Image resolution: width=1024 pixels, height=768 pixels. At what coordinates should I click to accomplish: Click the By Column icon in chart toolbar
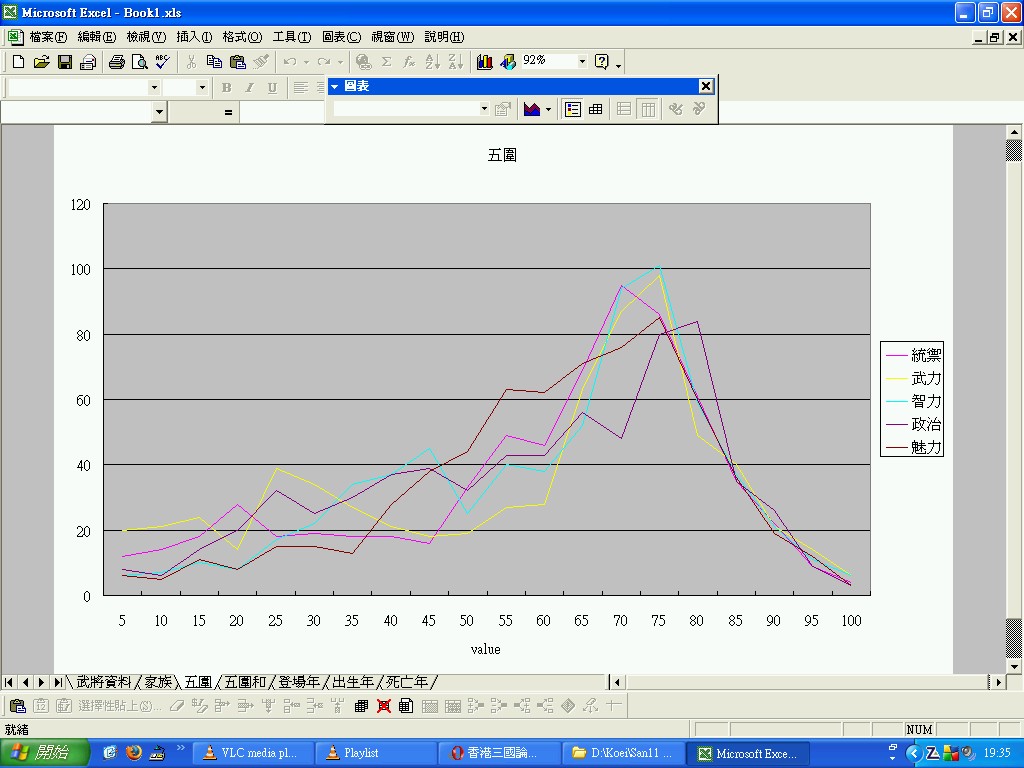point(648,110)
